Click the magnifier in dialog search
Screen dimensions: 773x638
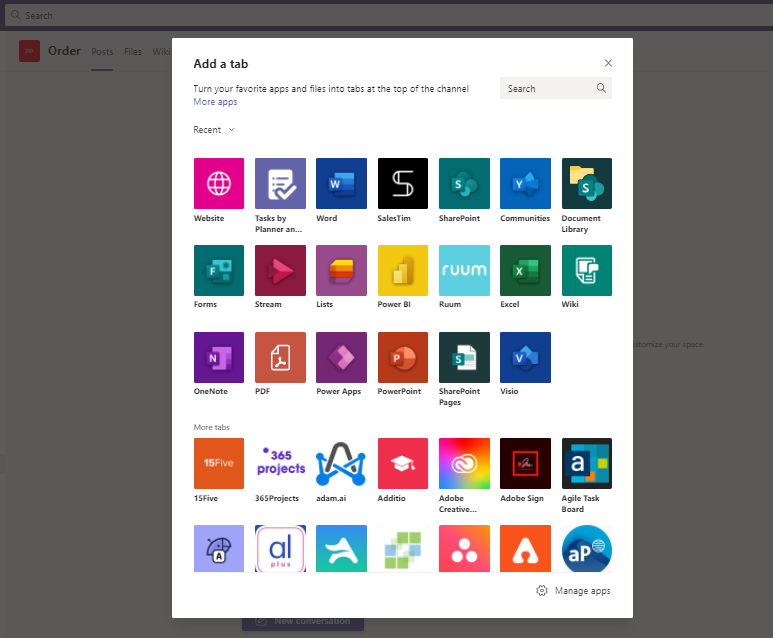pyautogui.click(x=601, y=88)
